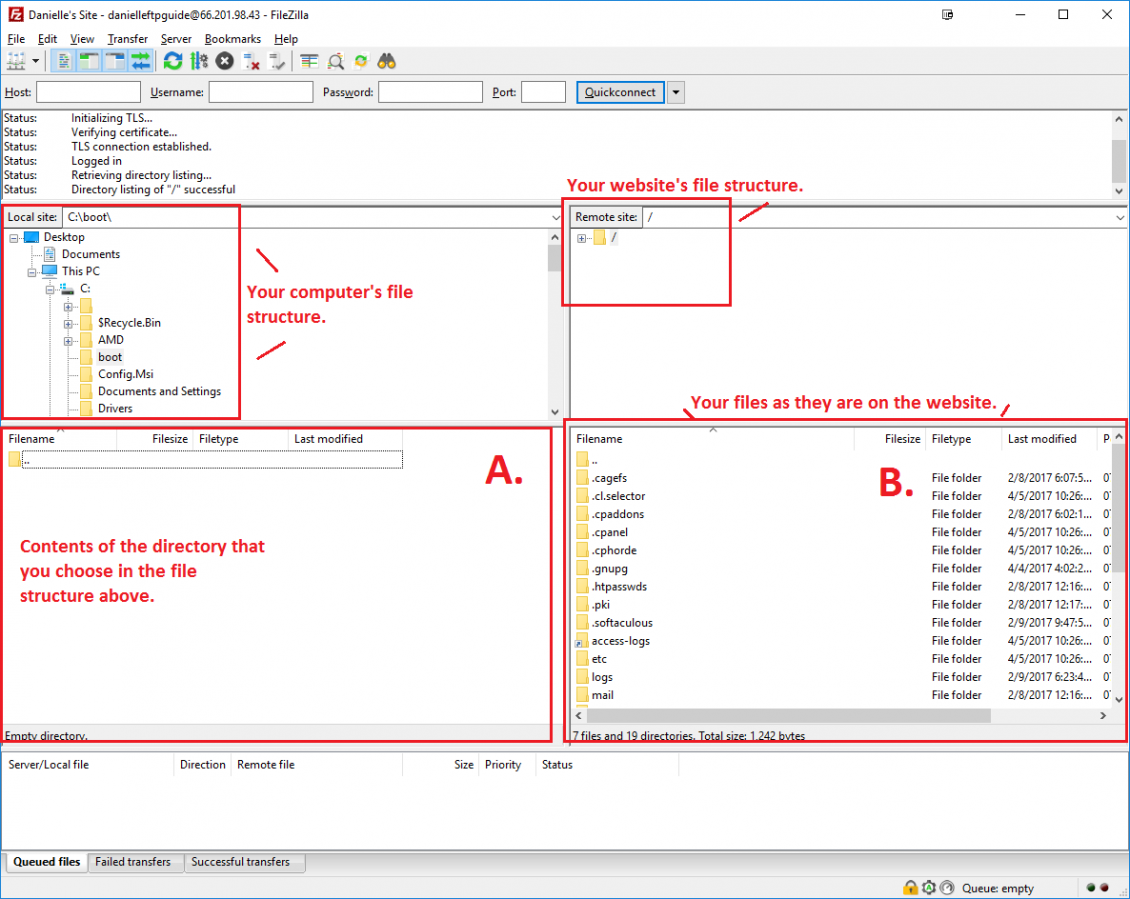This screenshot has width=1130, height=899.
Task: Open the Bookmarks menu
Action: click(232, 39)
